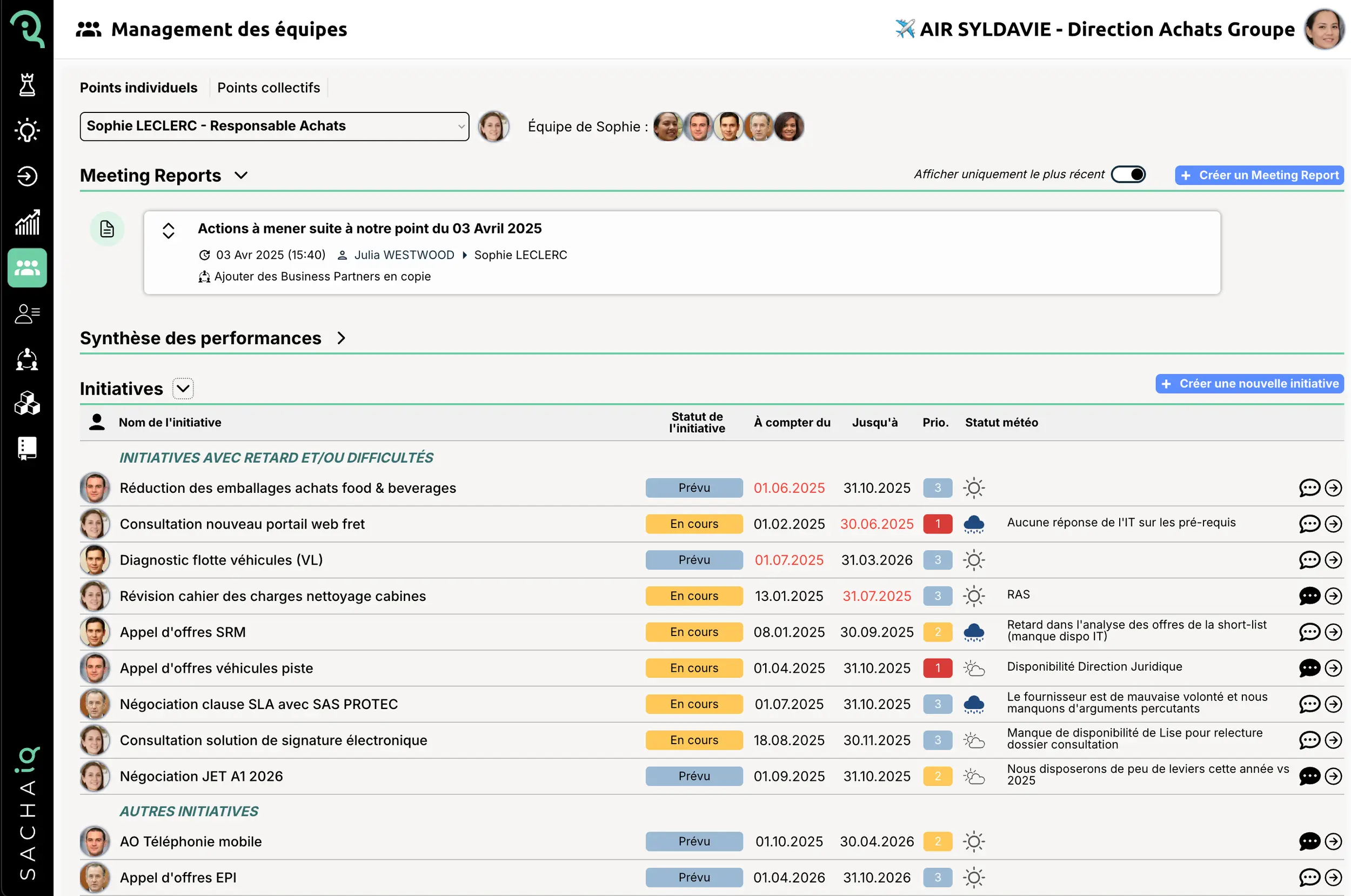Collapse the Meeting Reports section chevron
This screenshot has height=896, width=1351.
241,176
